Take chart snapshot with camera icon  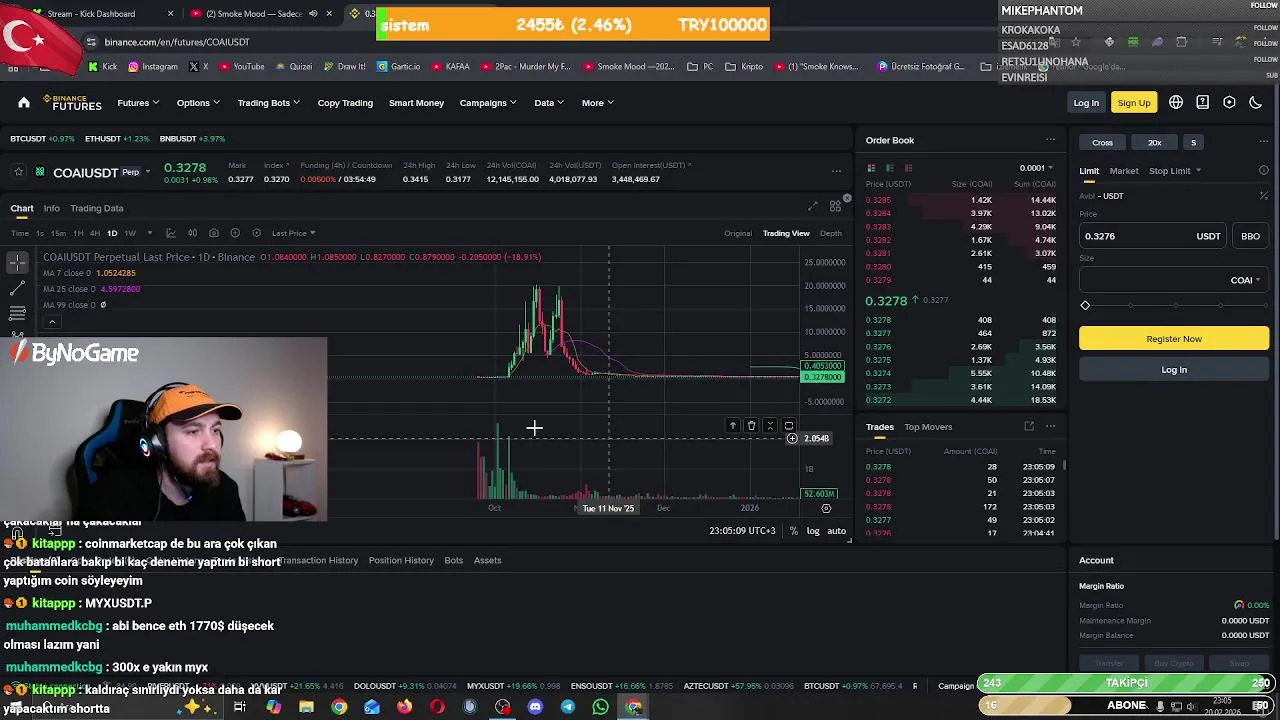pyautogui.click(x=213, y=233)
